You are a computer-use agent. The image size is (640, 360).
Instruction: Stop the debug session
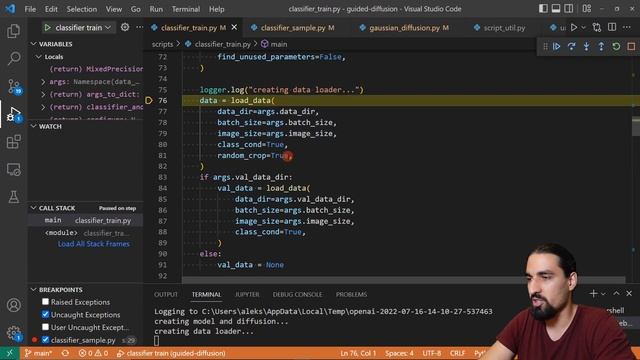pos(631,47)
